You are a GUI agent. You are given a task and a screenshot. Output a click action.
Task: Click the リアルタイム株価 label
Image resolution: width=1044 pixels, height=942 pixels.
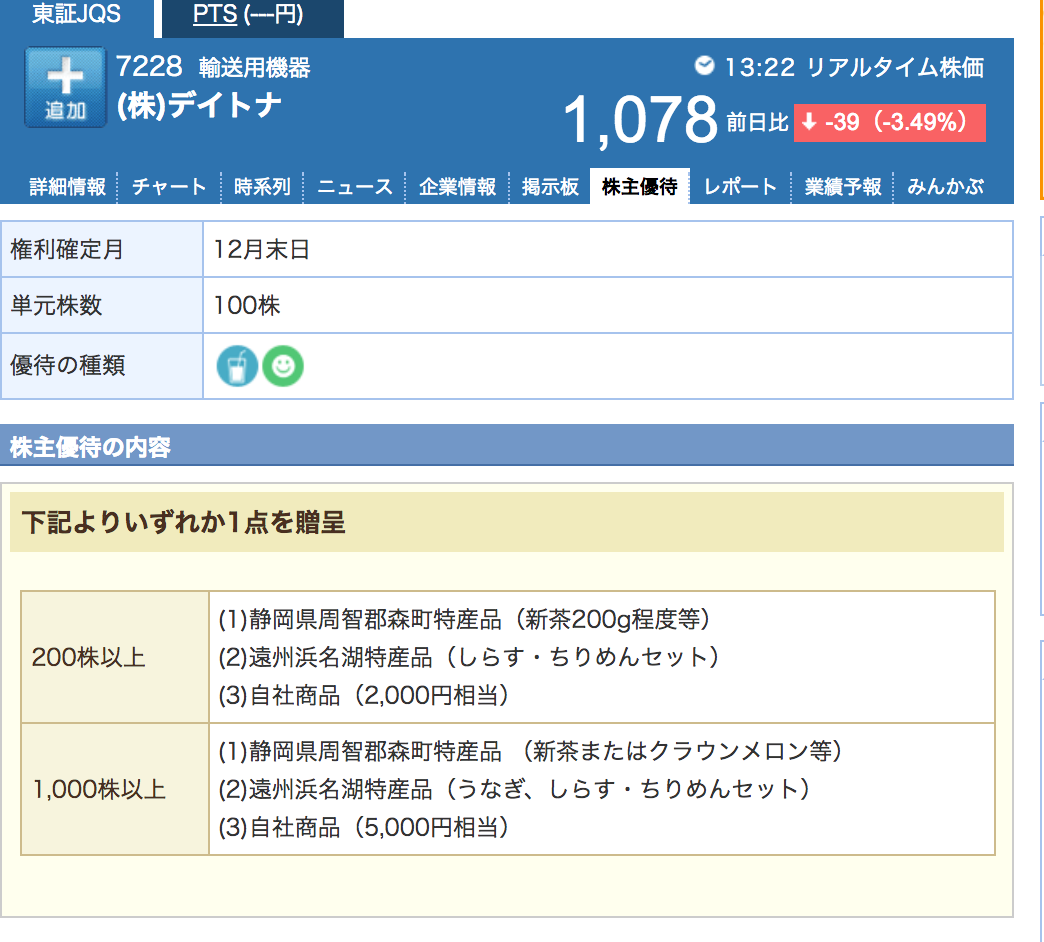[895, 67]
